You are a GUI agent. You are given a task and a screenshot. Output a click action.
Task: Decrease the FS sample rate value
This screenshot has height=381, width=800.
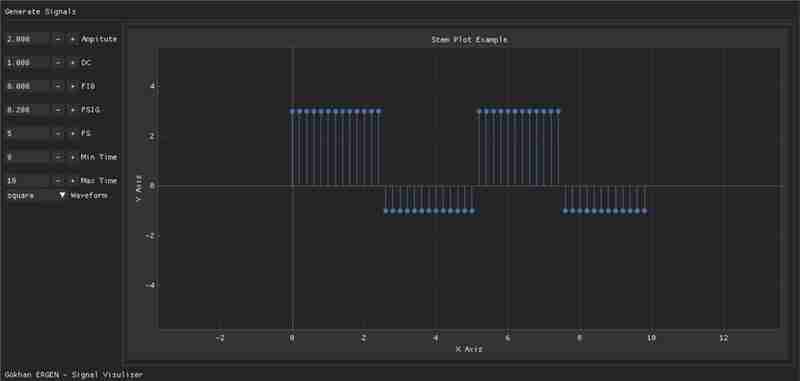coord(58,133)
